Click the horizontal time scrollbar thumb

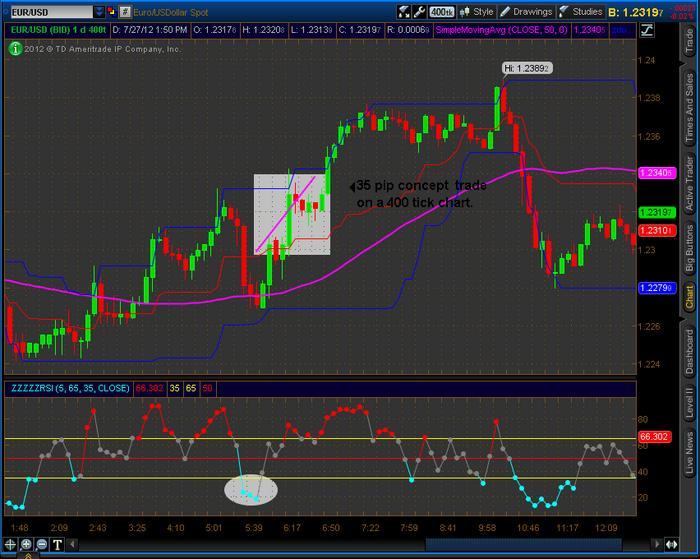click(523, 544)
